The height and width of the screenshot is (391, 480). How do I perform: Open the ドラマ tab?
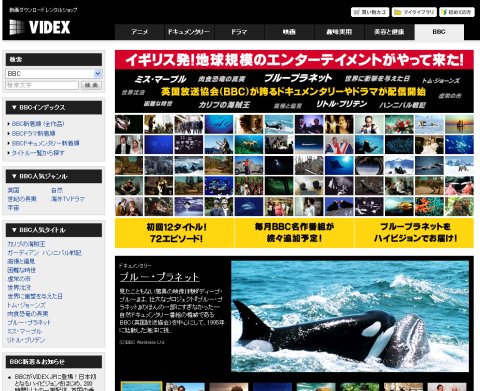[x=239, y=32]
